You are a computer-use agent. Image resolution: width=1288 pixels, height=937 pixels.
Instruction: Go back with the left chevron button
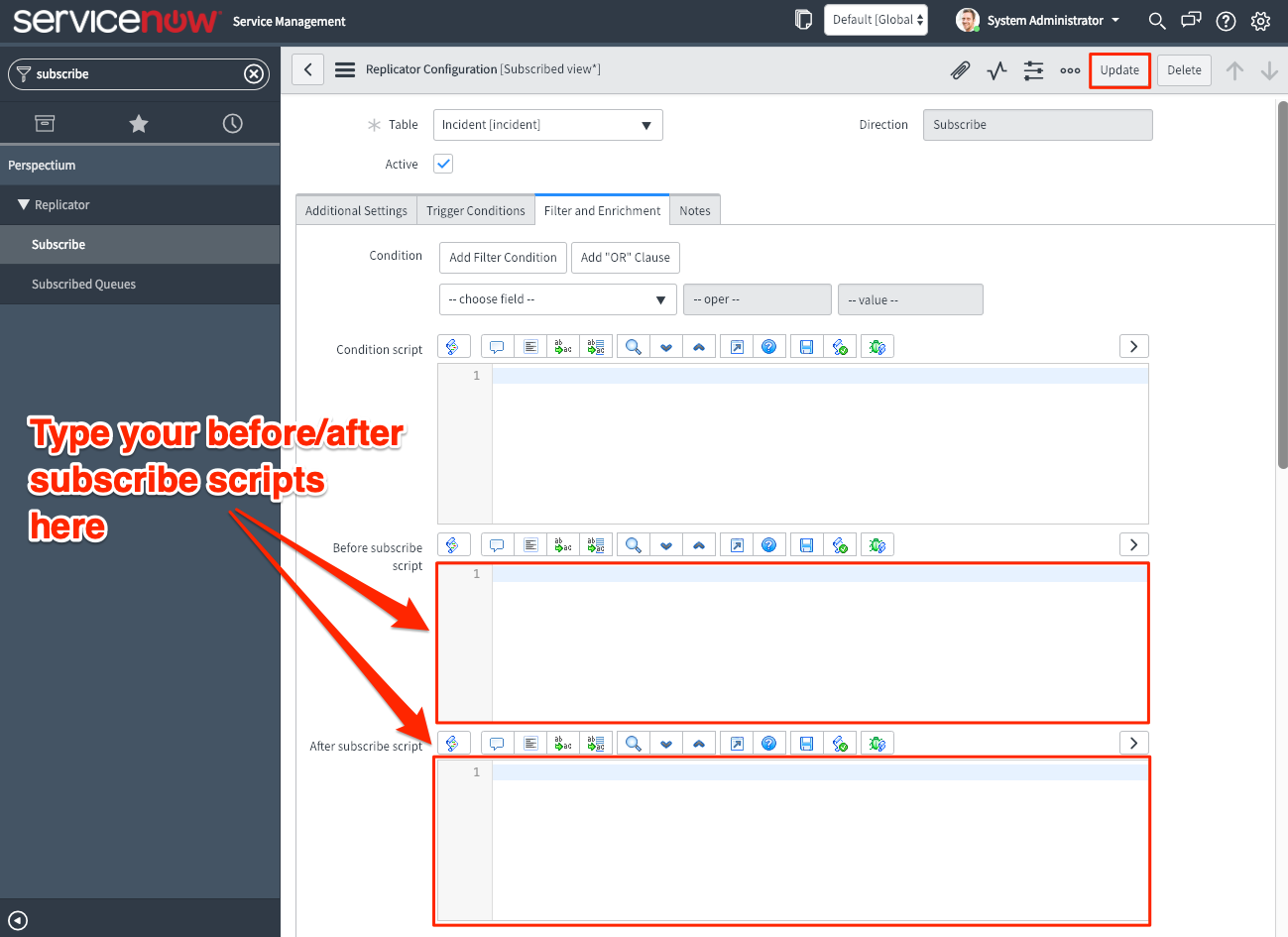(x=308, y=69)
